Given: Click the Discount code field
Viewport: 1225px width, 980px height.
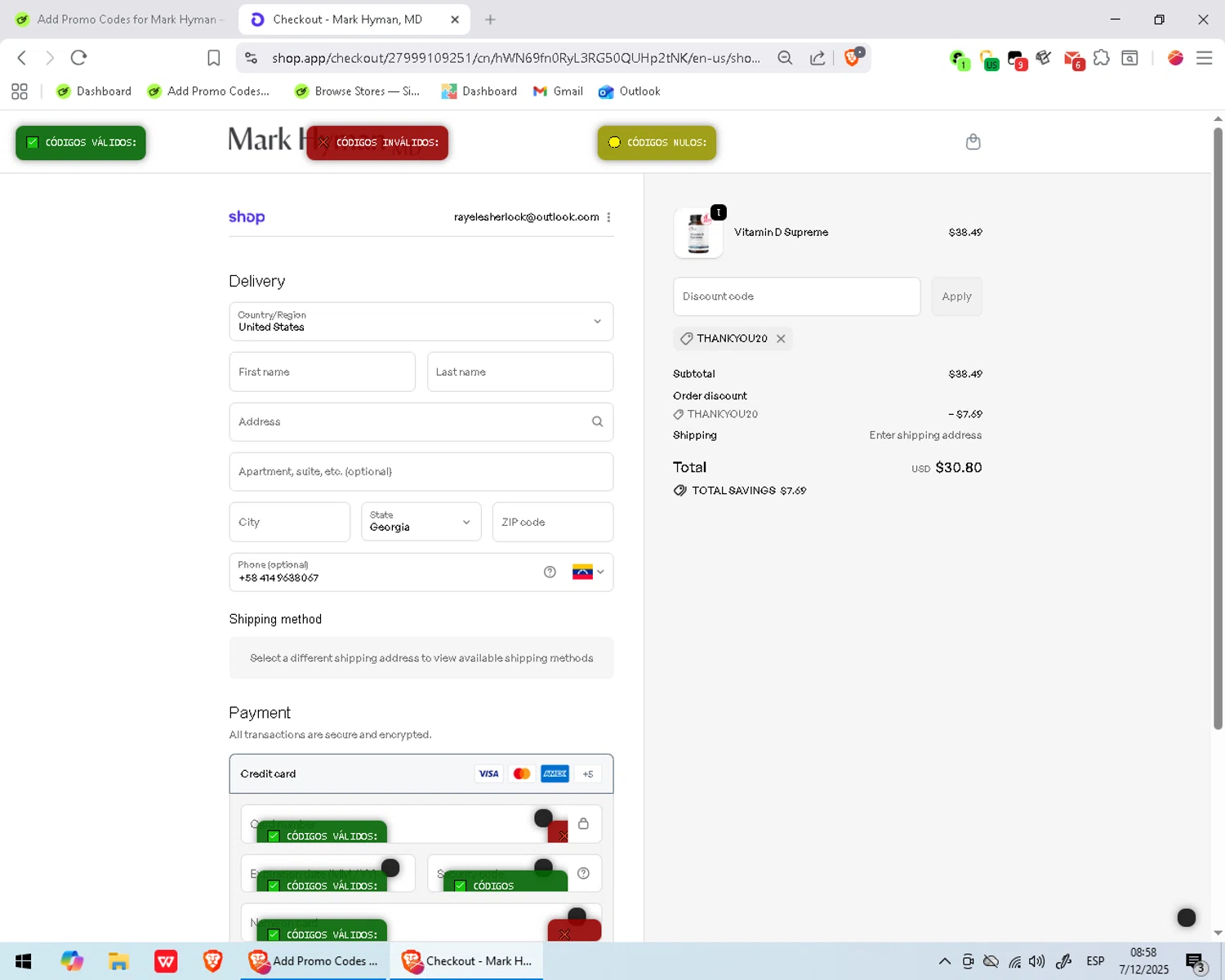Looking at the screenshot, I should 796,296.
